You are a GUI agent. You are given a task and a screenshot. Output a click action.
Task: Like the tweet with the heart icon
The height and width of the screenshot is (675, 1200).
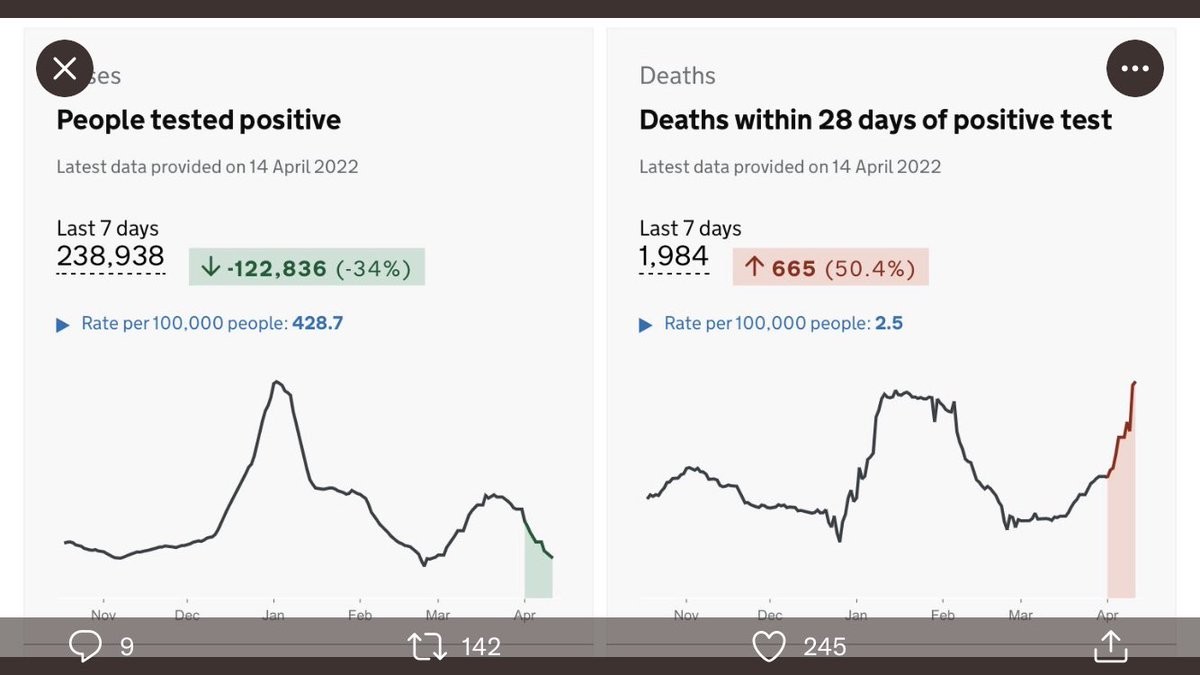[x=768, y=647]
